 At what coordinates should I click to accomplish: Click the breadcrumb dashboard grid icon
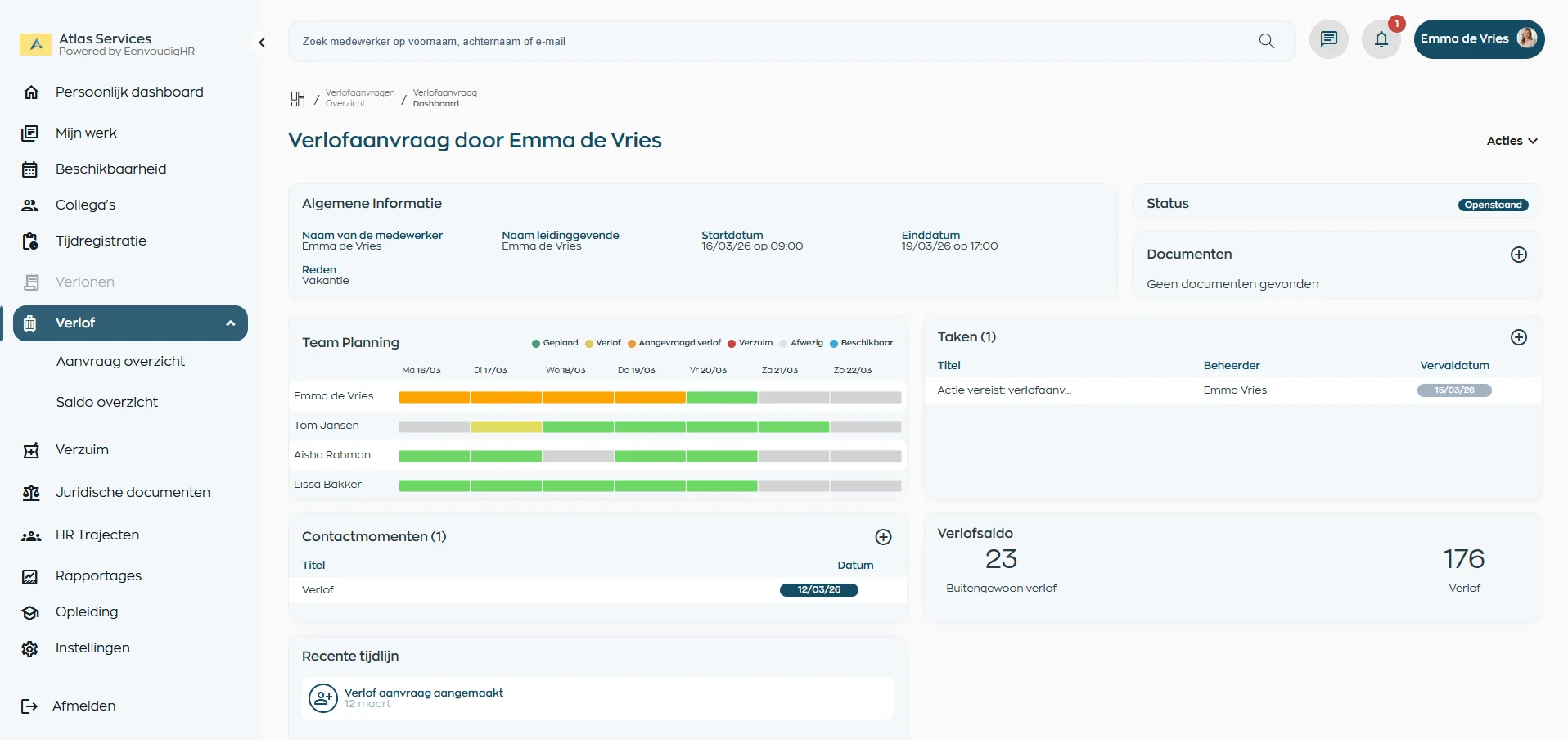coord(298,99)
